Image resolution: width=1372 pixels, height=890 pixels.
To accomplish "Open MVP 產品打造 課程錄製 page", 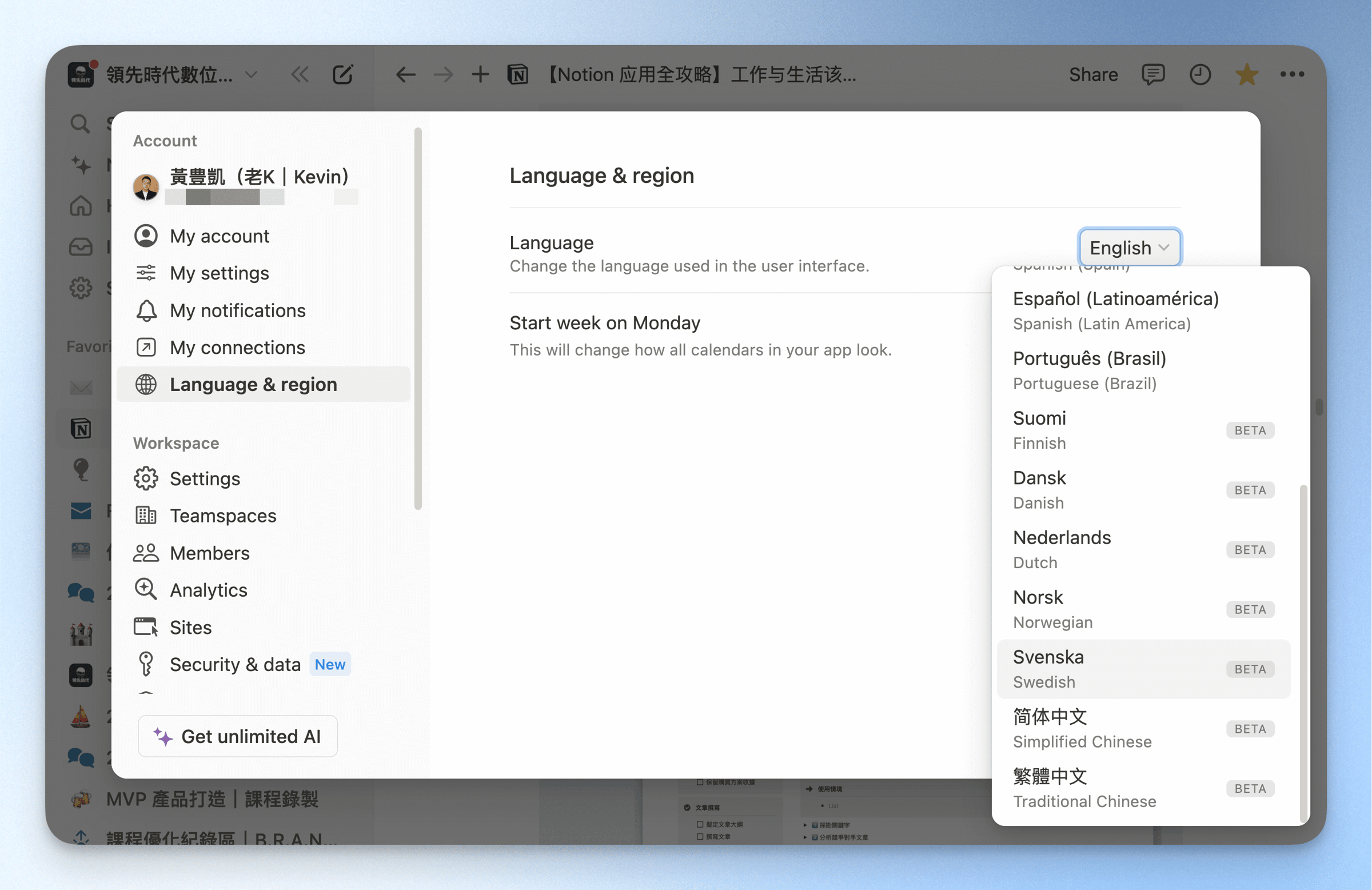I will pyautogui.click(x=212, y=799).
